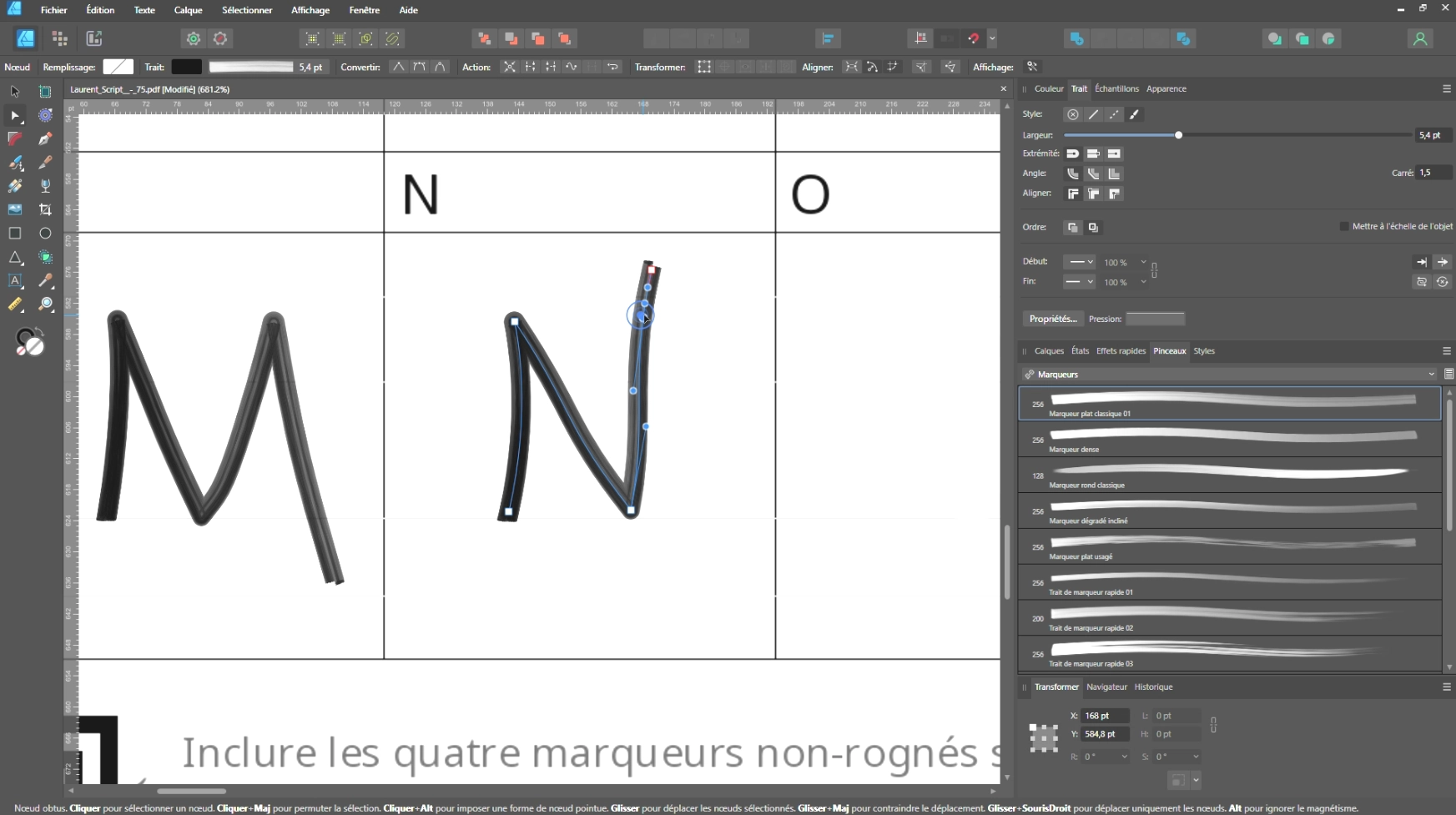The width and height of the screenshot is (1456, 815).
Task: Expand the Marqueurs brush category dropdown
Action: point(1431,375)
